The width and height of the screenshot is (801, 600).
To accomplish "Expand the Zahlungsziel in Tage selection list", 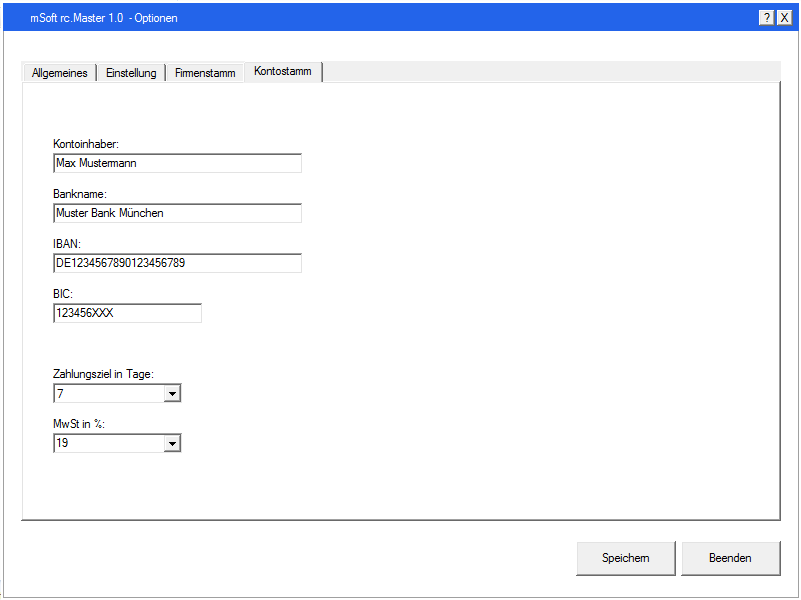I will 172,393.
